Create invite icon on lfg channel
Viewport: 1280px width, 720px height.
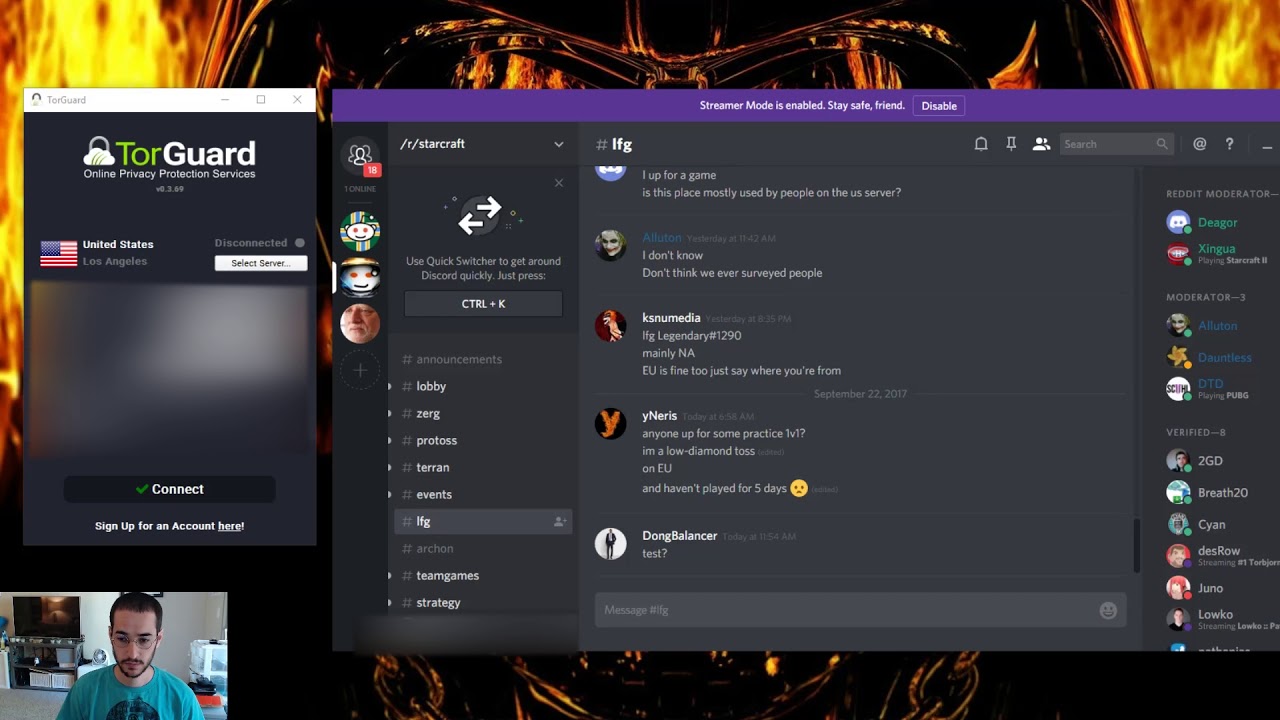pyautogui.click(x=560, y=522)
